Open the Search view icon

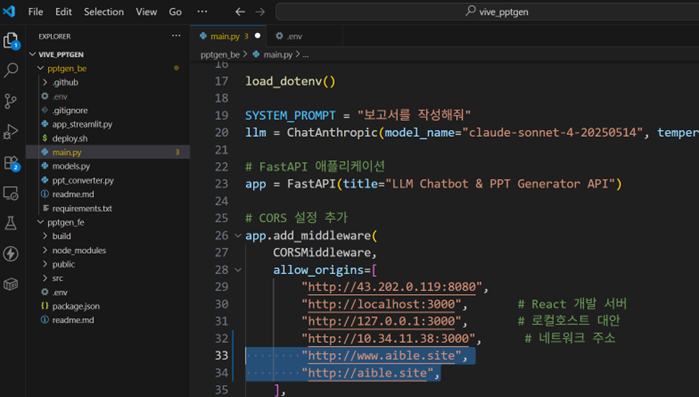pyautogui.click(x=11, y=70)
